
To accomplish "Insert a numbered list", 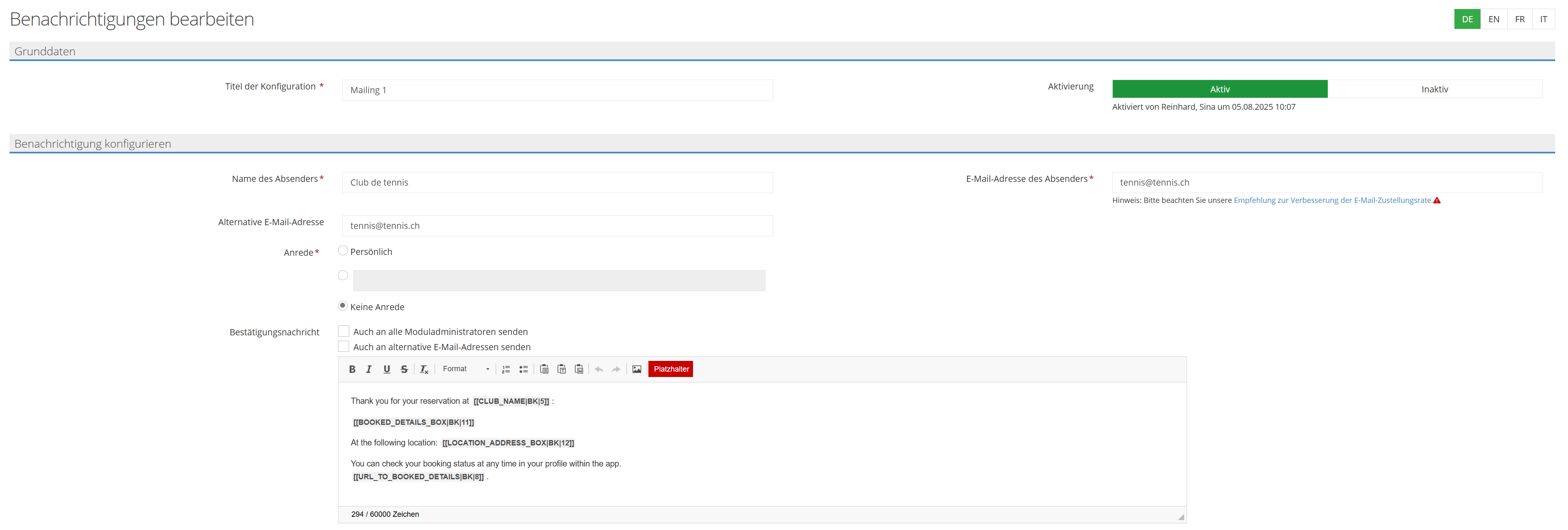I will [x=506, y=370].
